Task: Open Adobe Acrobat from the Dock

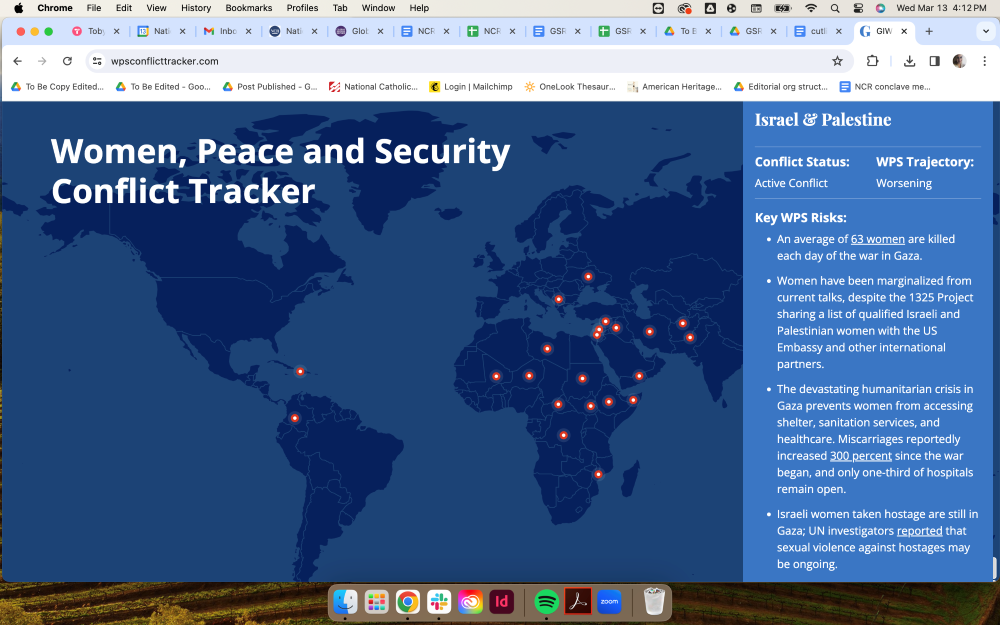Action: (x=578, y=601)
